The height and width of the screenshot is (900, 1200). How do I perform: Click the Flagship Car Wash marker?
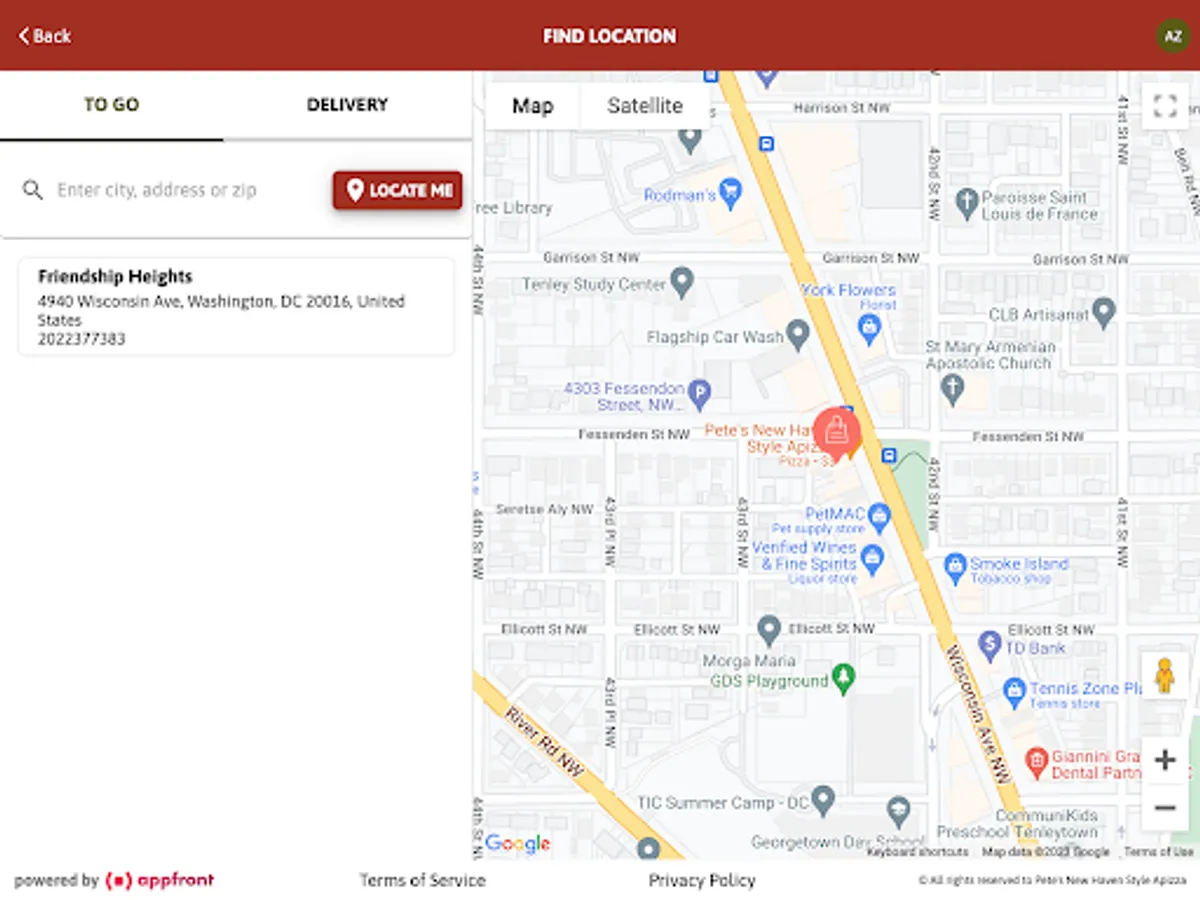tap(798, 334)
